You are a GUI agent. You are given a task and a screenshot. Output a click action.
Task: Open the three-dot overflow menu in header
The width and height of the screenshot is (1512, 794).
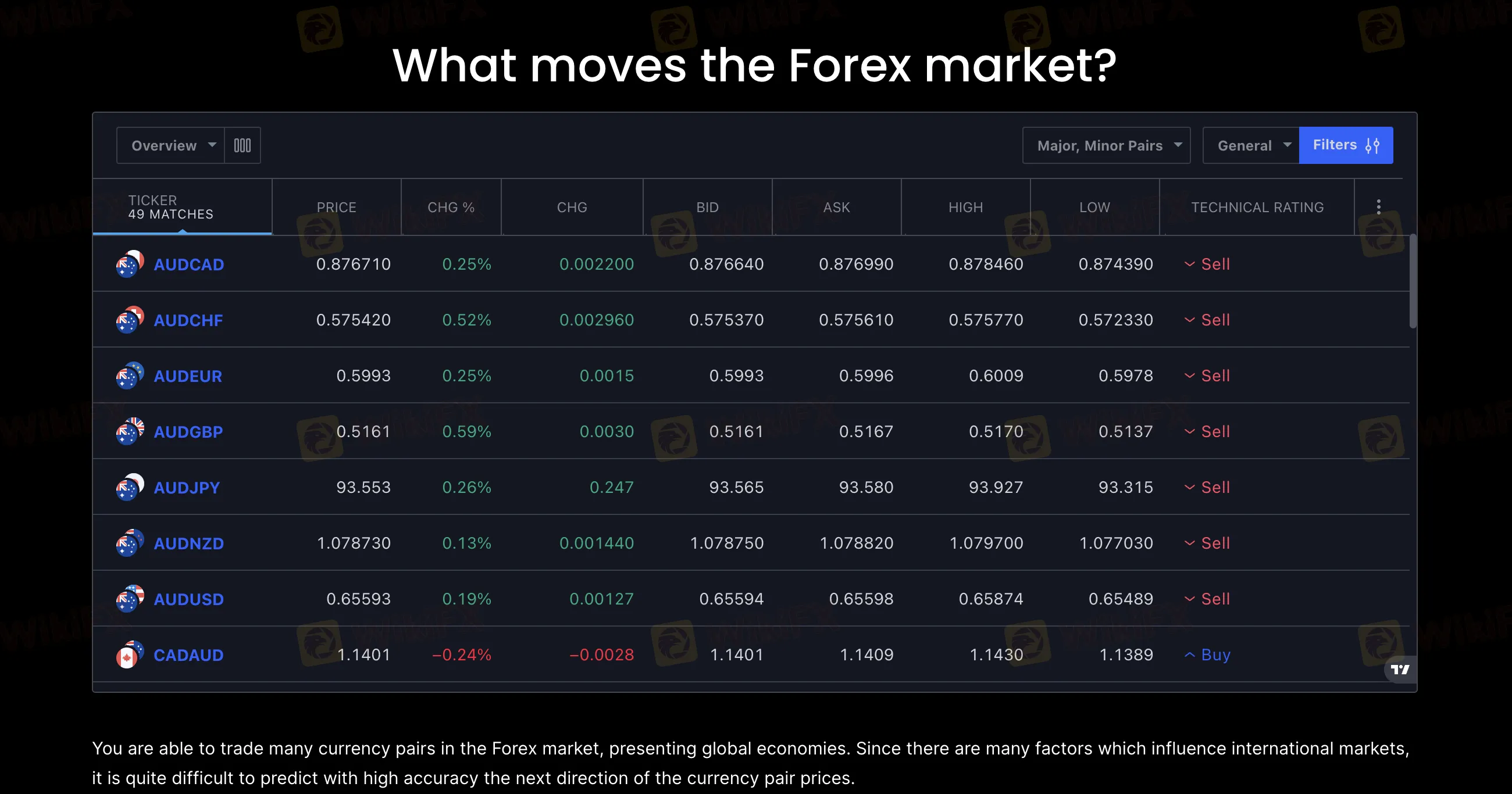point(1379,206)
